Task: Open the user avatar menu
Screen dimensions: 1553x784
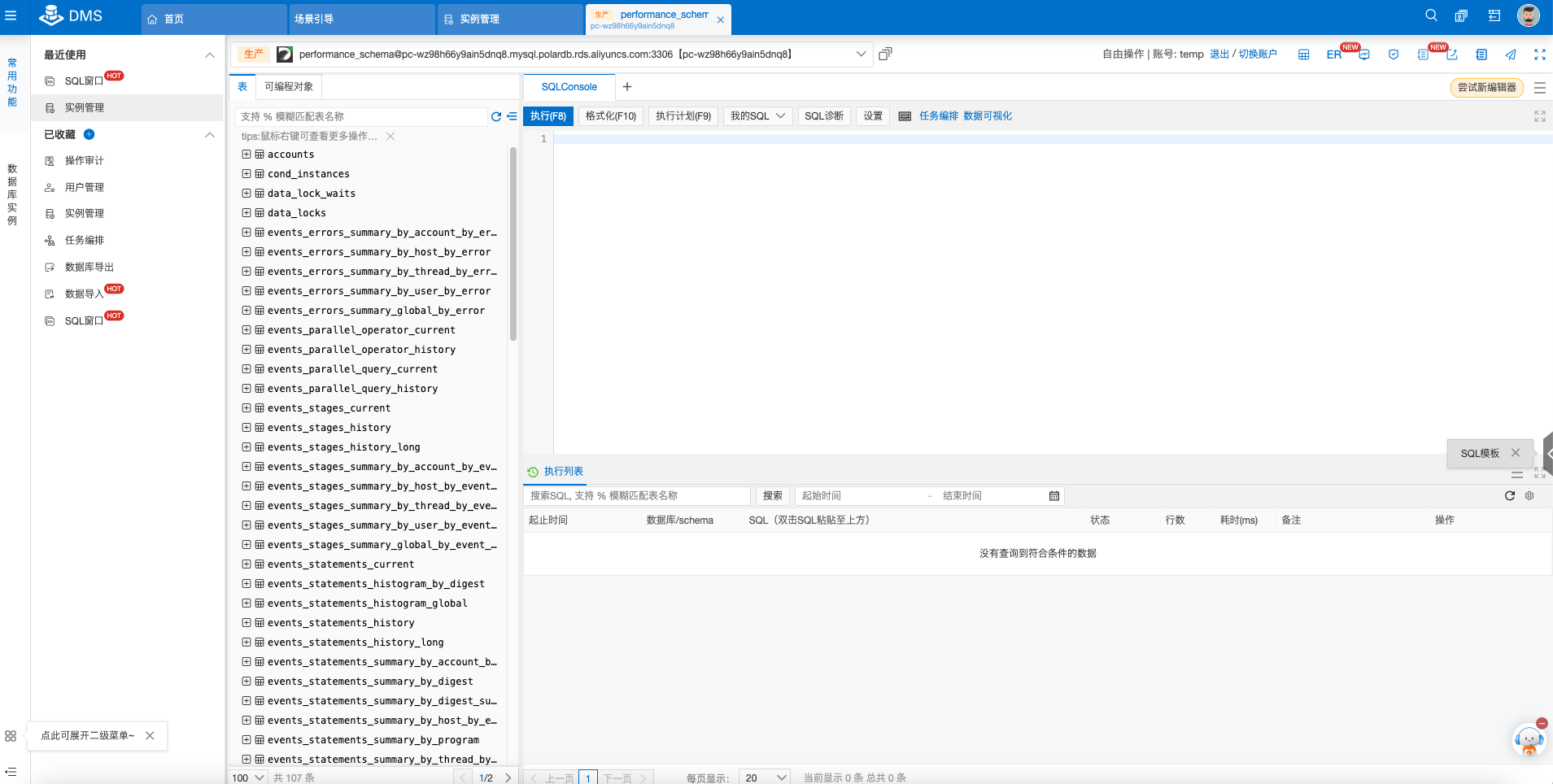Action: (1529, 15)
